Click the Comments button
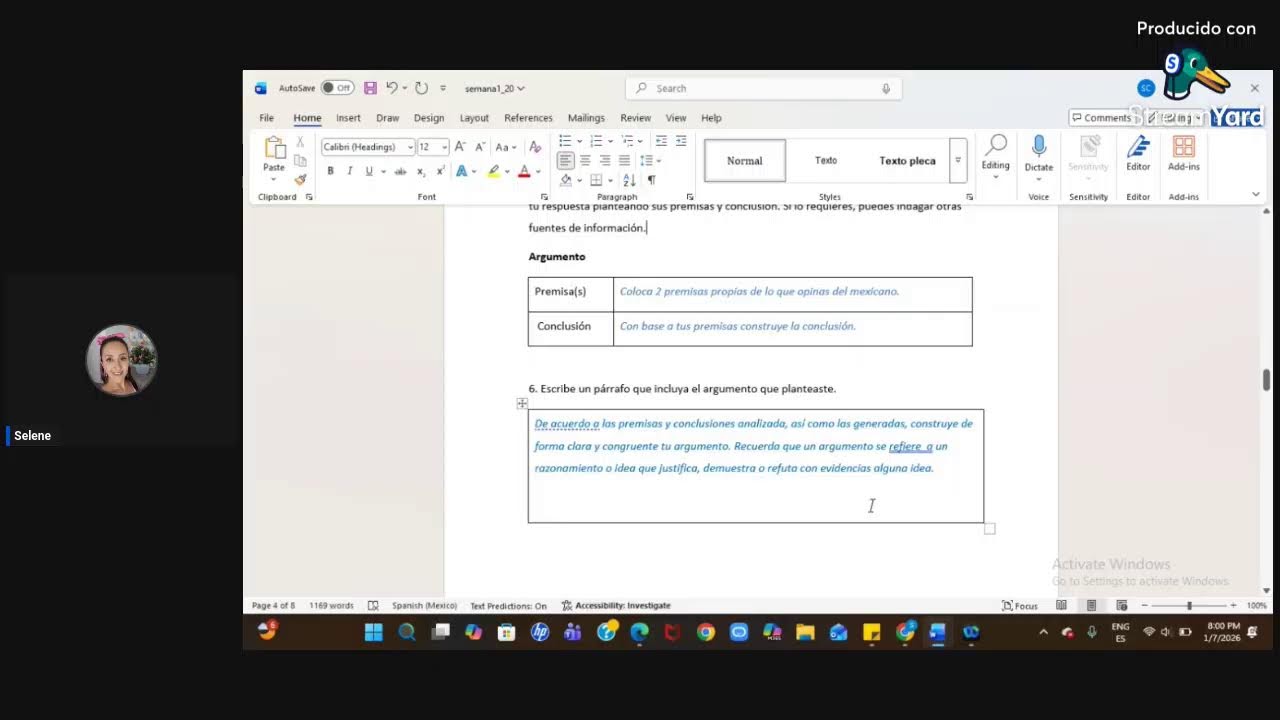 pyautogui.click(x=1102, y=118)
